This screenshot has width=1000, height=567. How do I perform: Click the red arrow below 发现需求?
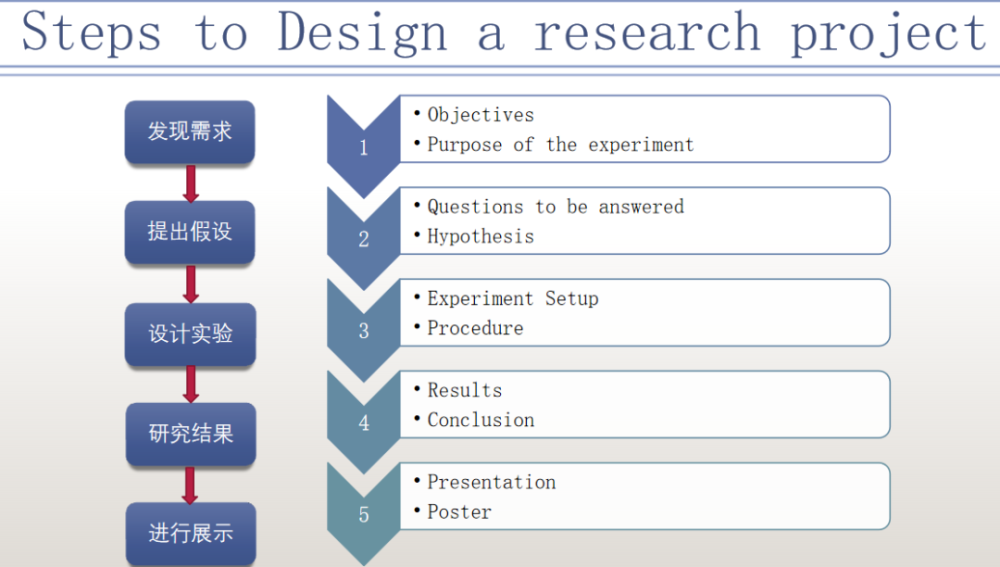tap(190, 184)
